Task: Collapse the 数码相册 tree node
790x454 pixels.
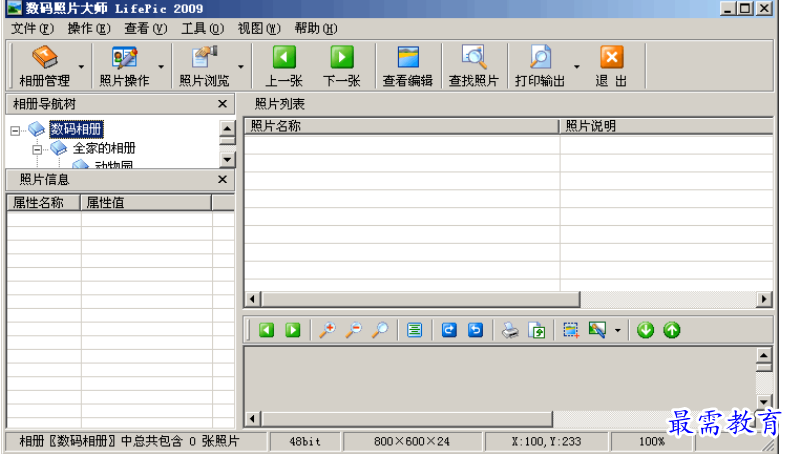Action: 15,131
